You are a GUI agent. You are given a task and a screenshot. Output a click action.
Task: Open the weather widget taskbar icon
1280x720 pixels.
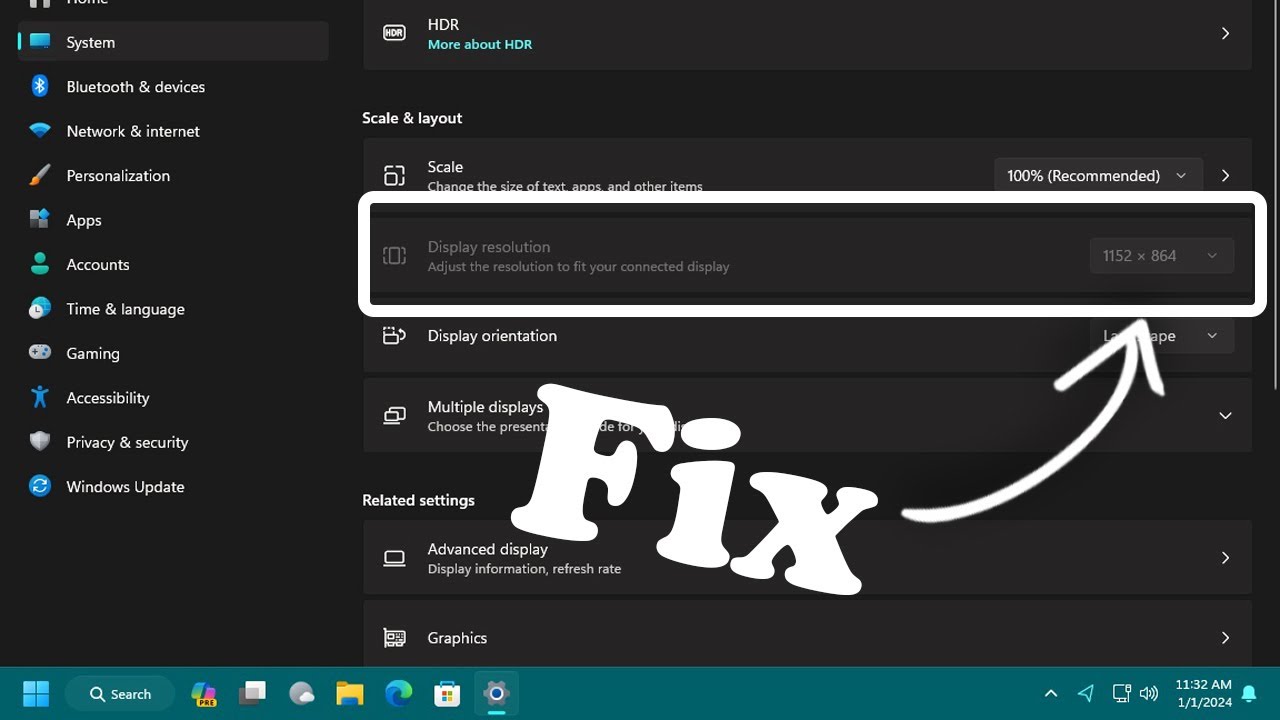click(302, 693)
